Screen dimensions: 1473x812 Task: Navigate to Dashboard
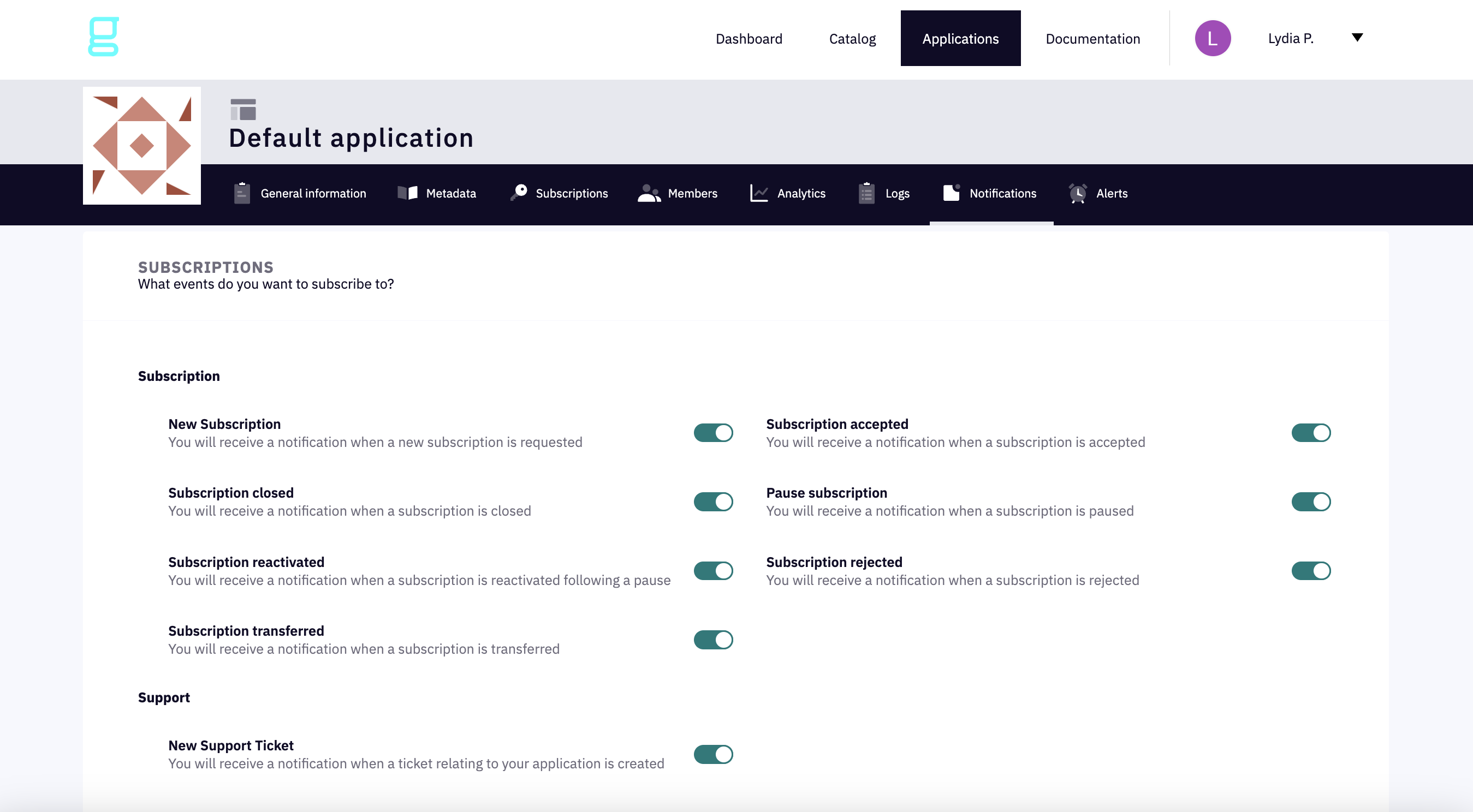click(x=749, y=38)
